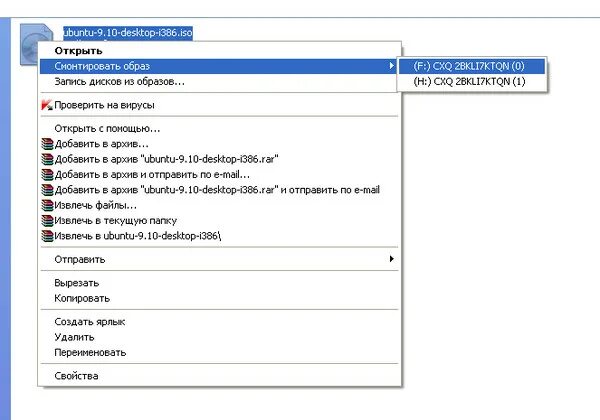
Task: Choose Извлечь в ubuntu-9.10-desktop-i386\
Action: pos(220,236)
